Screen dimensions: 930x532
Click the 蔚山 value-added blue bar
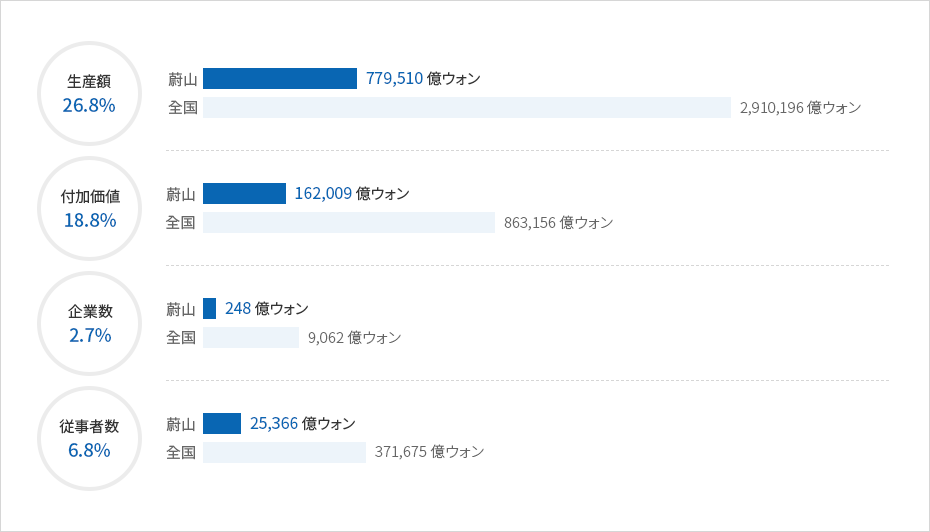point(244,193)
